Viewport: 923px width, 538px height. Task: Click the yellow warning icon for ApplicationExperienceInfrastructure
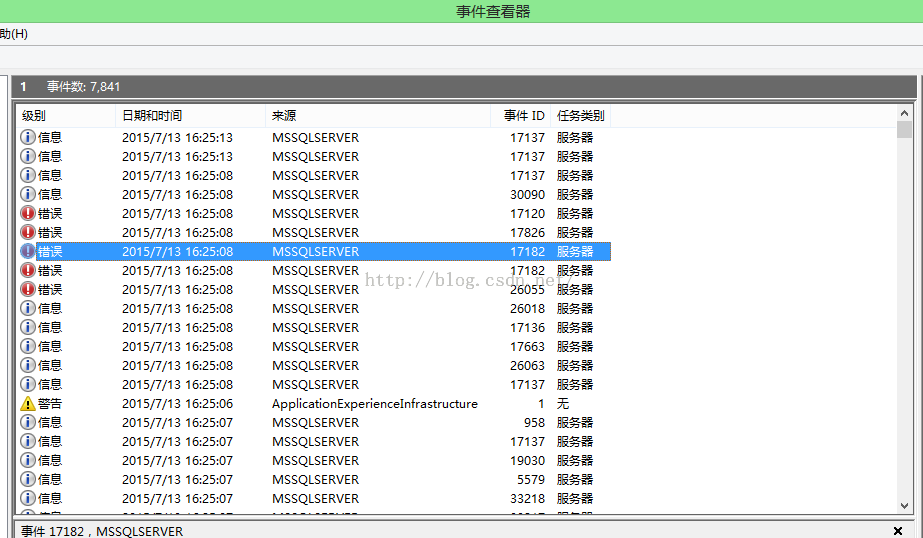(x=28, y=403)
